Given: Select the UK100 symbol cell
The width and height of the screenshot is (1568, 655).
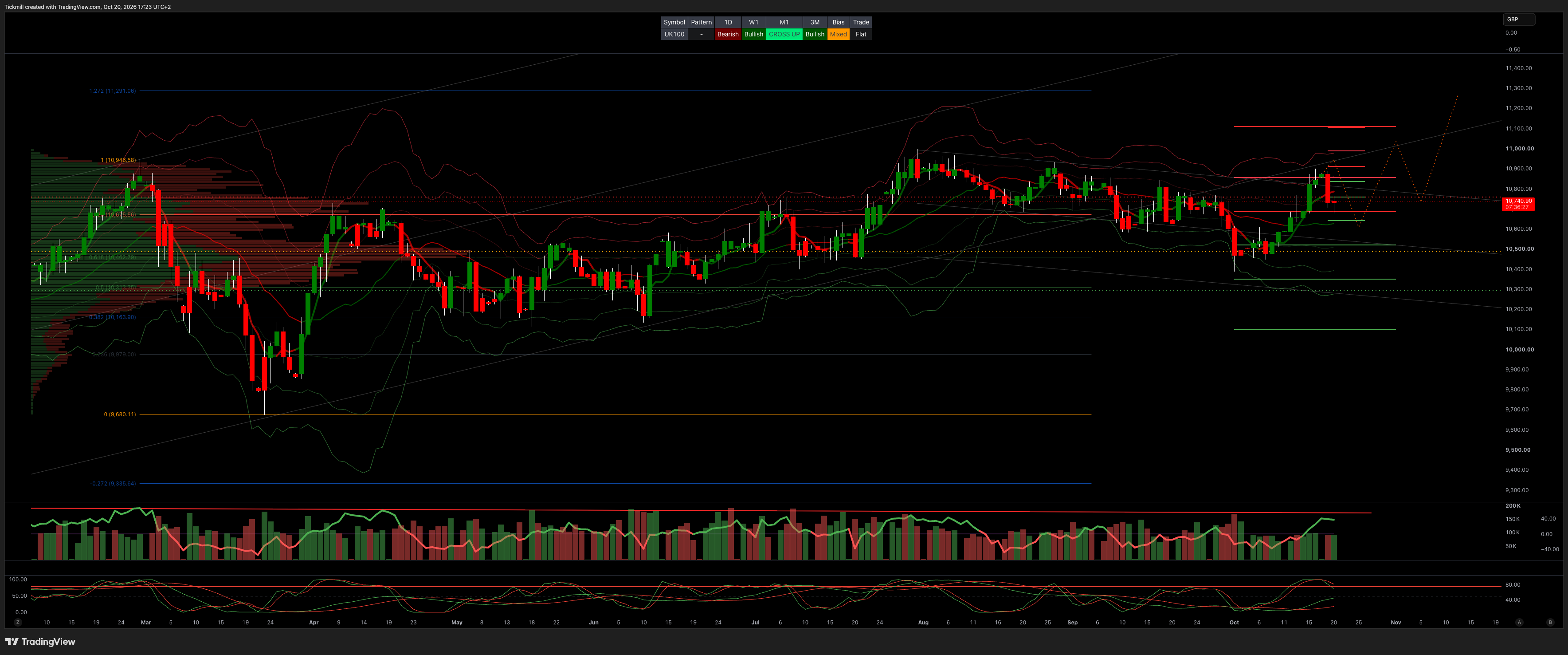Looking at the screenshot, I should point(674,34).
